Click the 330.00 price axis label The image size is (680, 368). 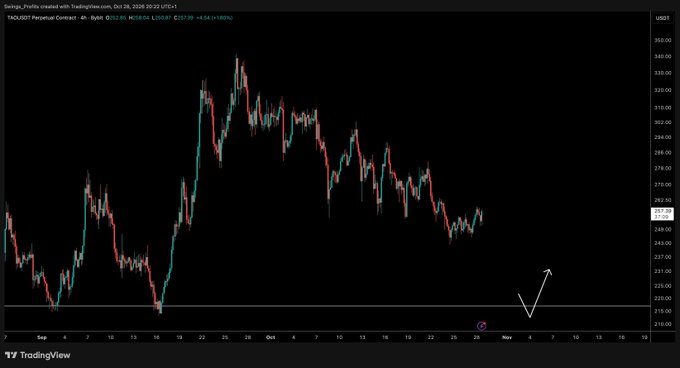(662, 73)
